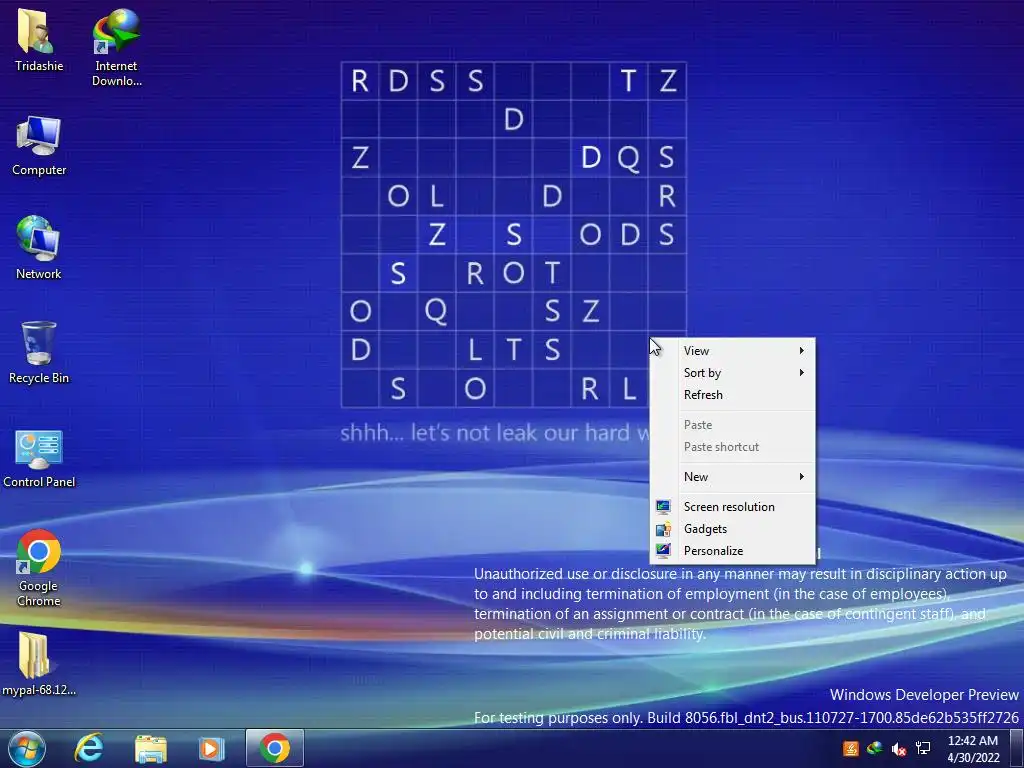
Task: Select the Network desktop icon
Action: coord(39,248)
